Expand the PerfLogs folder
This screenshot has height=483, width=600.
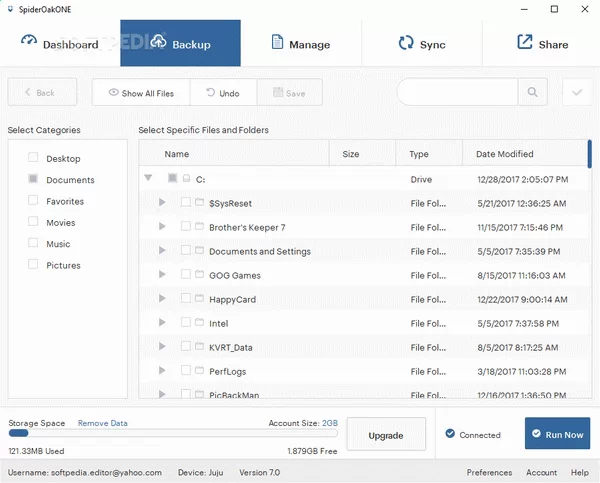163,371
